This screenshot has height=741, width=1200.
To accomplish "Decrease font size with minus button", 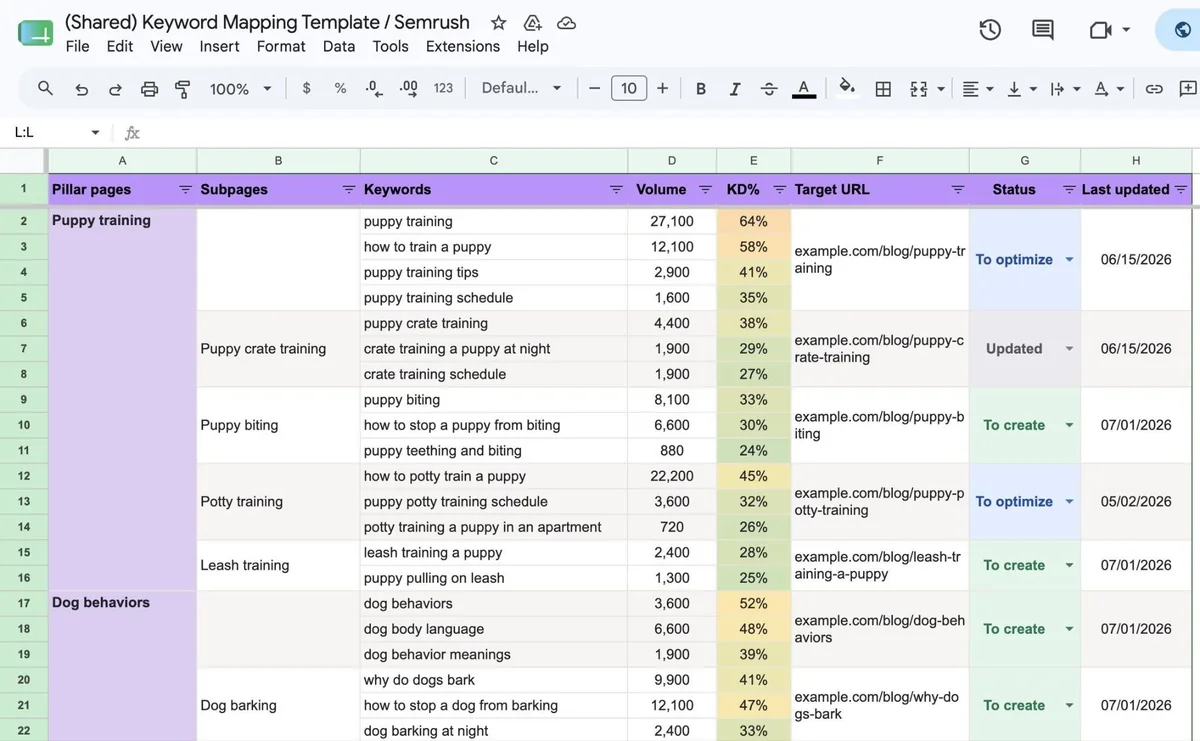I will click(x=594, y=89).
